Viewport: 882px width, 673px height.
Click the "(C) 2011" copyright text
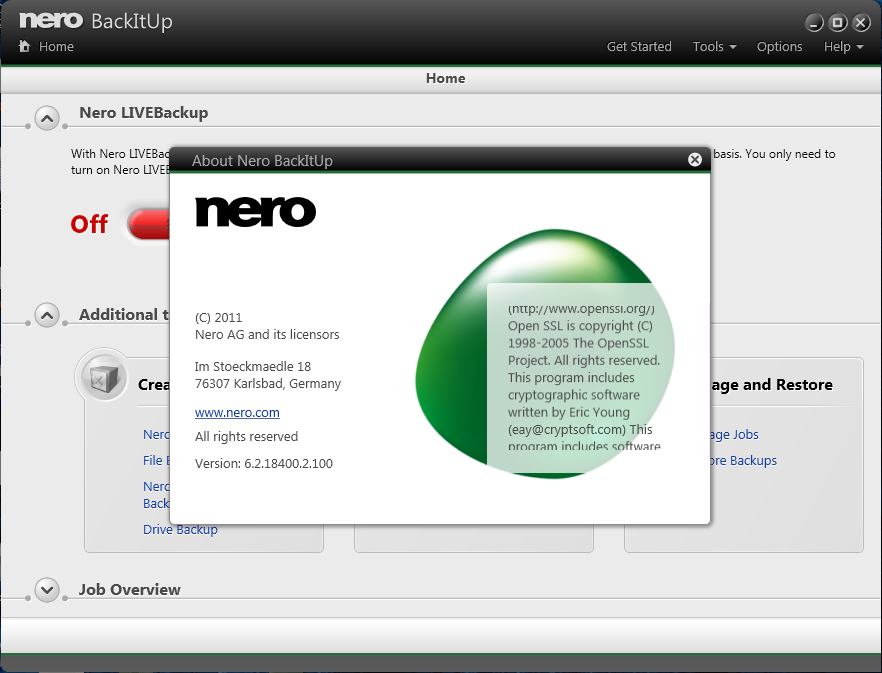coord(218,318)
